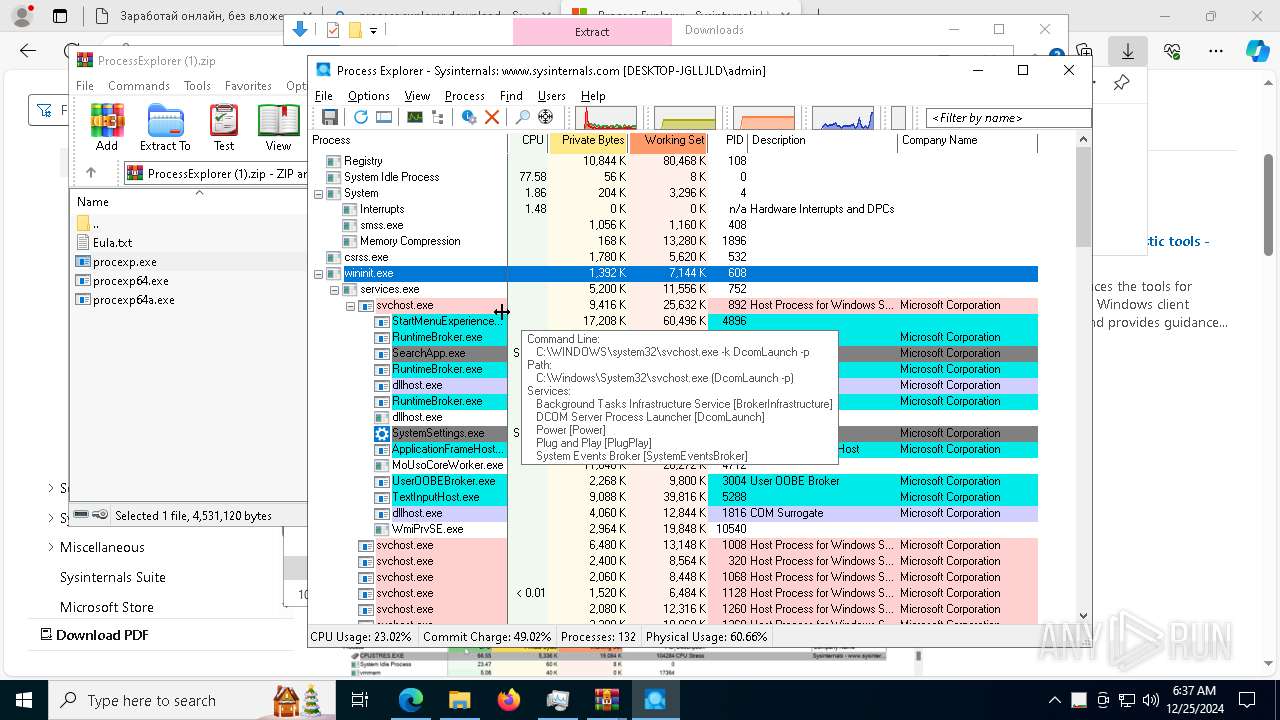Image resolution: width=1280 pixels, height=720 pixels.
Task: Open the Commands menu in WinRAR
Action: [x=139, y=86]
